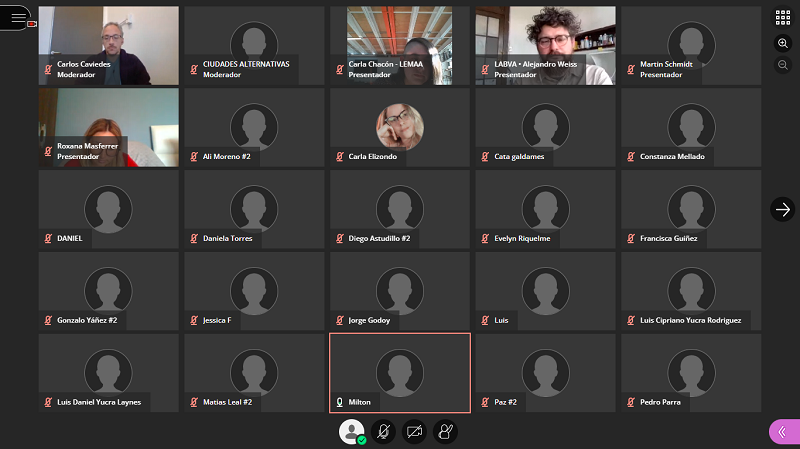This screenshot has height=449, width=800.
Task: Click the name label Luis Cipriano Yucra Rodriguez
Action: coord(690,320)
